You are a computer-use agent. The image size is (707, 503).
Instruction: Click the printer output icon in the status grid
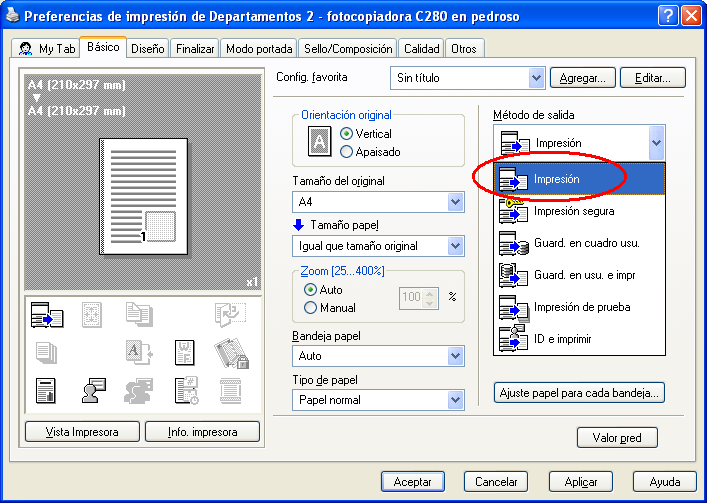pyautogui.click(x=47, y=315)
